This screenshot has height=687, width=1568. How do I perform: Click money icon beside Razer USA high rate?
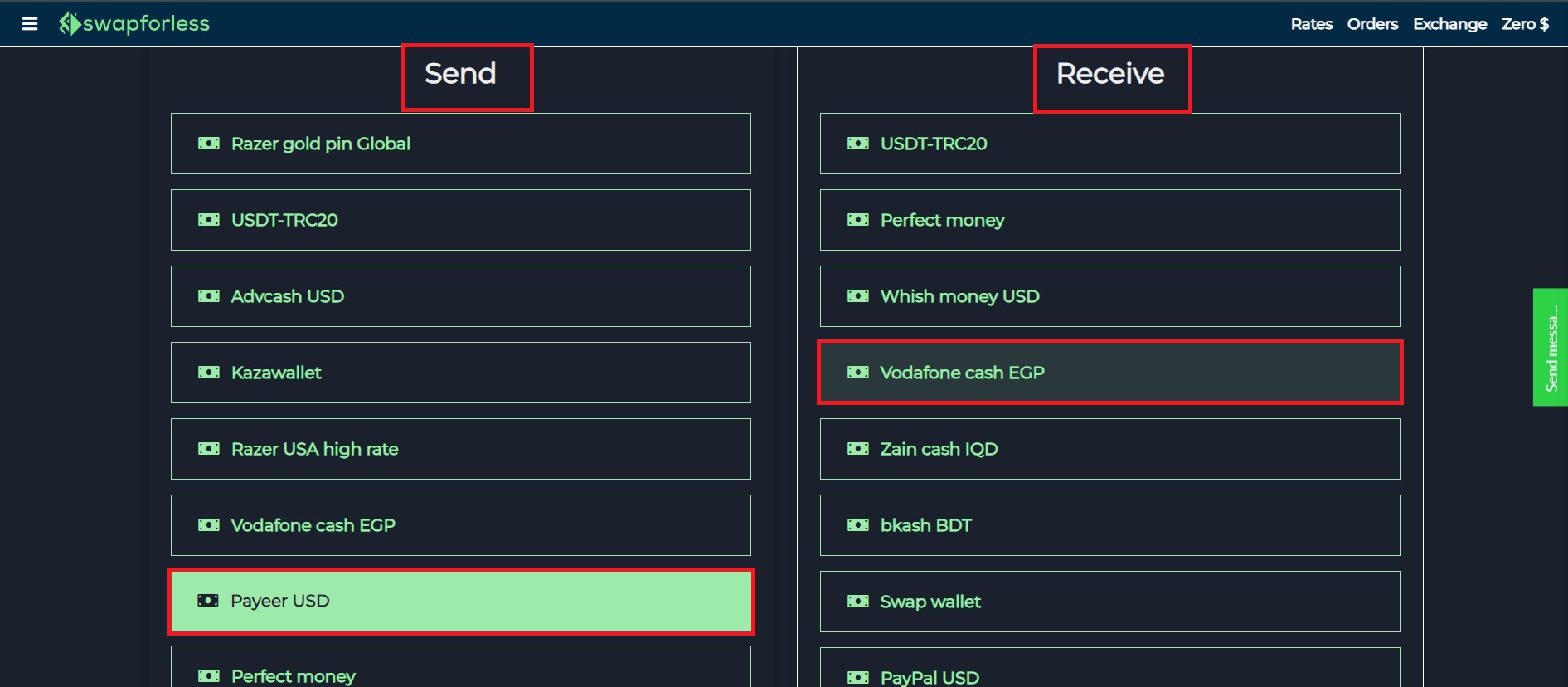[209, 449]
